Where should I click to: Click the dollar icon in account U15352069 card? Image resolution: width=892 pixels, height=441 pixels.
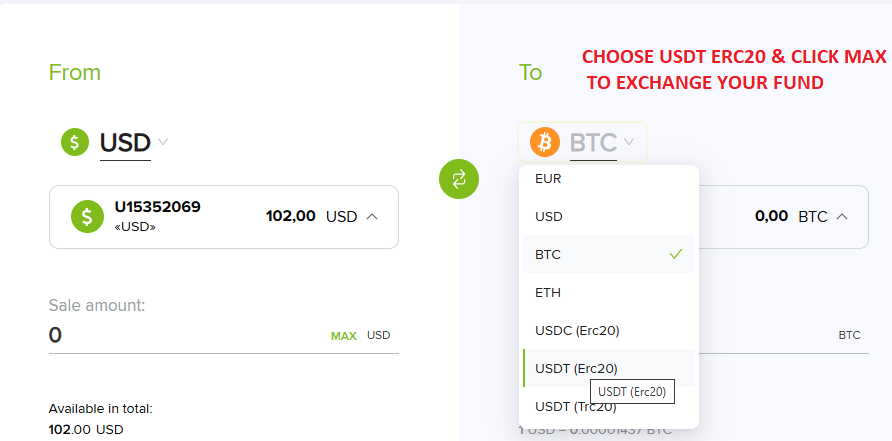click(x=86, y=215)
